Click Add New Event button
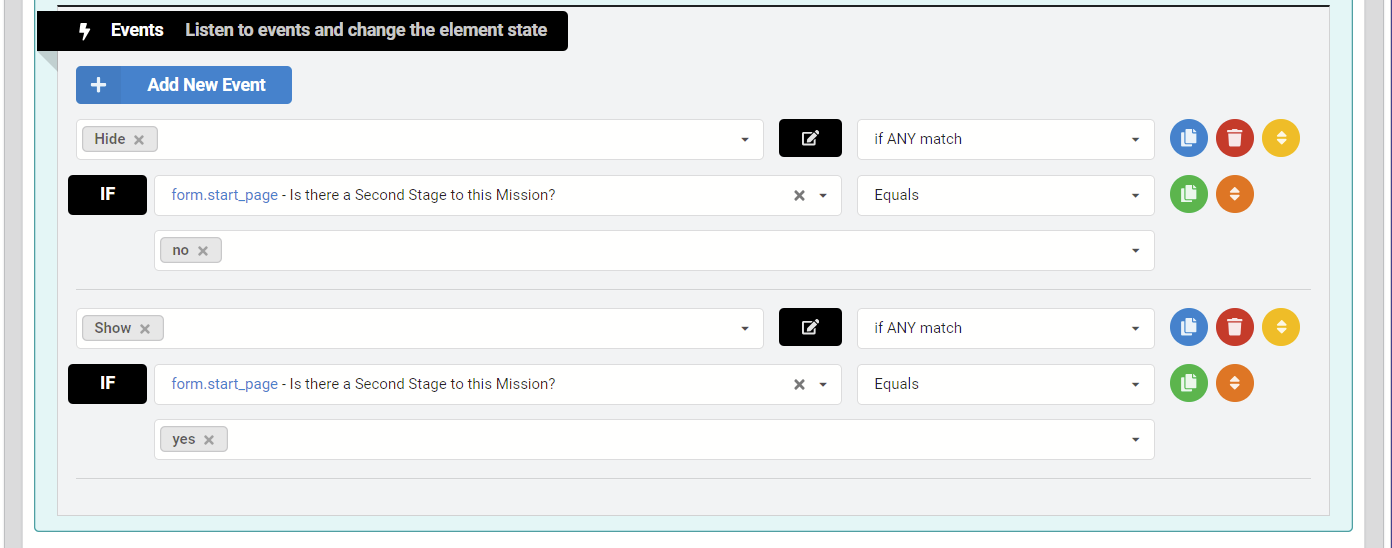 [184, 85]
